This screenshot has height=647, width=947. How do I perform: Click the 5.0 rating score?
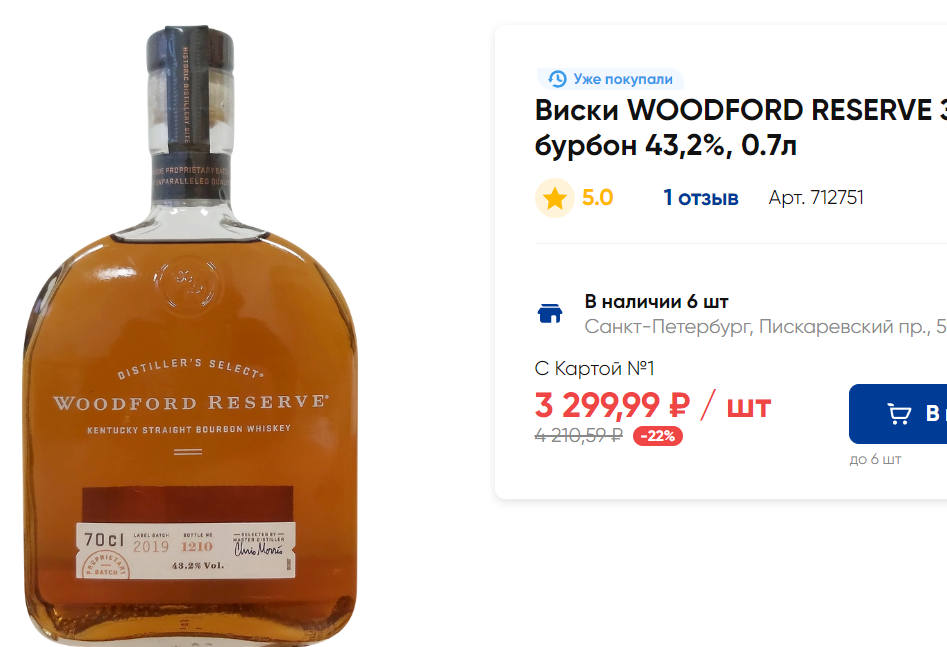597,198
